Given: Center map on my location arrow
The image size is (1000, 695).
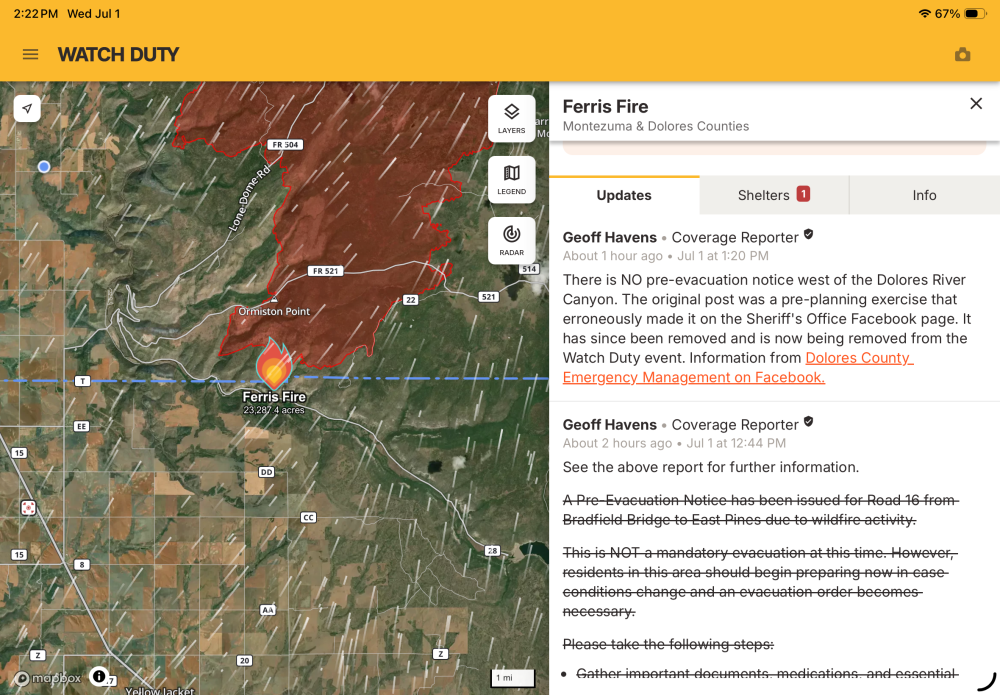Looking at the screenshot, I should point(27,108).
